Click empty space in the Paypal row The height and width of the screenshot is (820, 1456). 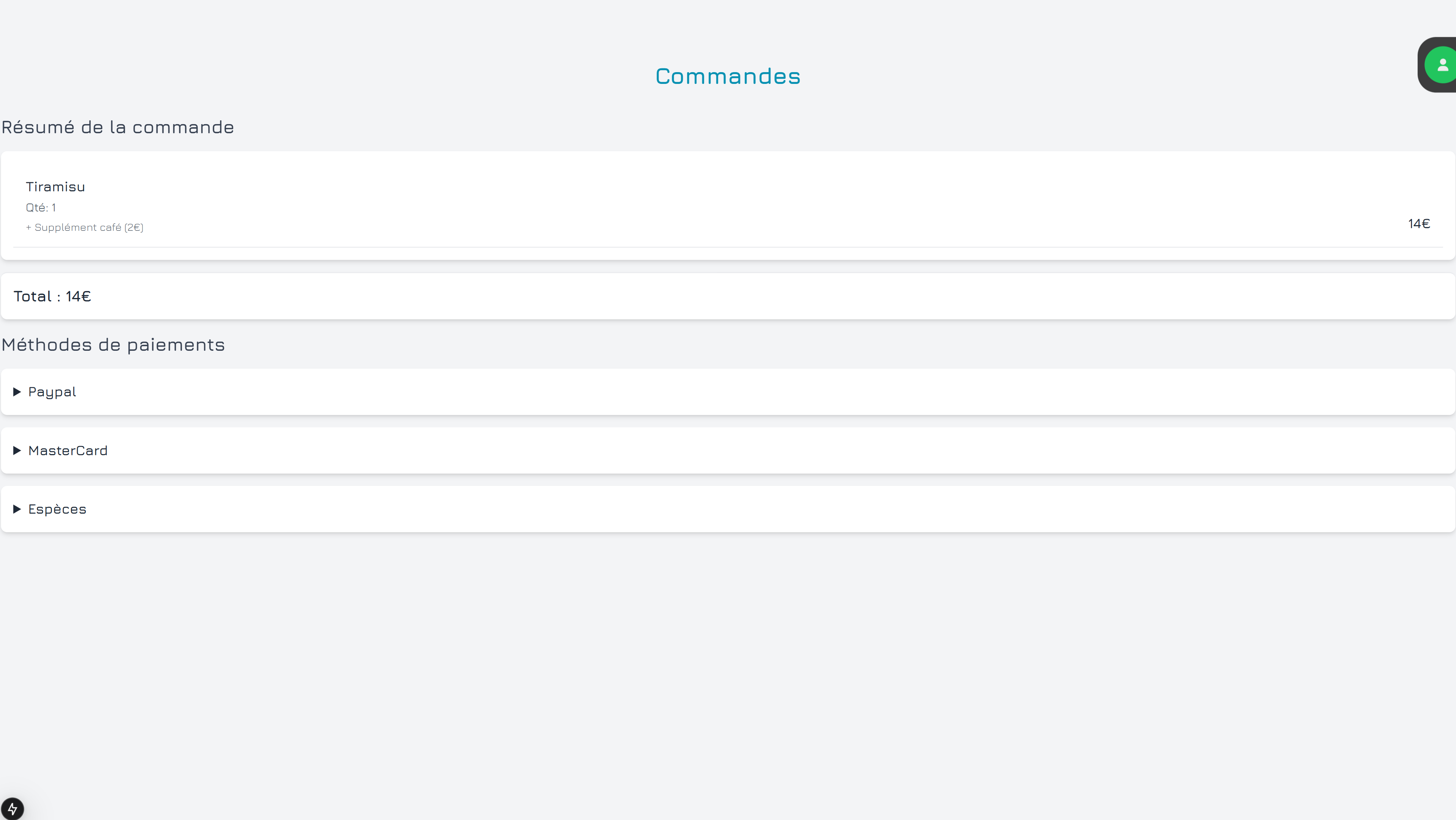(735, 392)
